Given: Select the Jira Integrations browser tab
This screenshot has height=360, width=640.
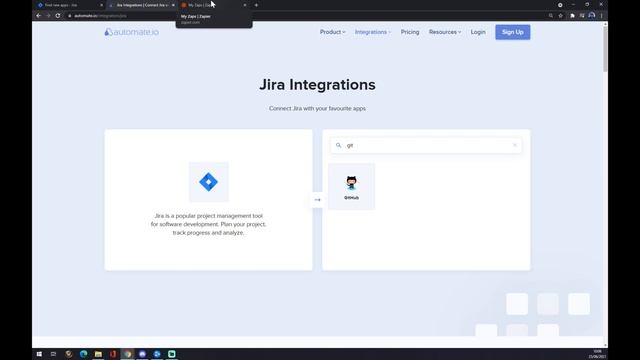Looking at the screenshot, I should (141, 5).
